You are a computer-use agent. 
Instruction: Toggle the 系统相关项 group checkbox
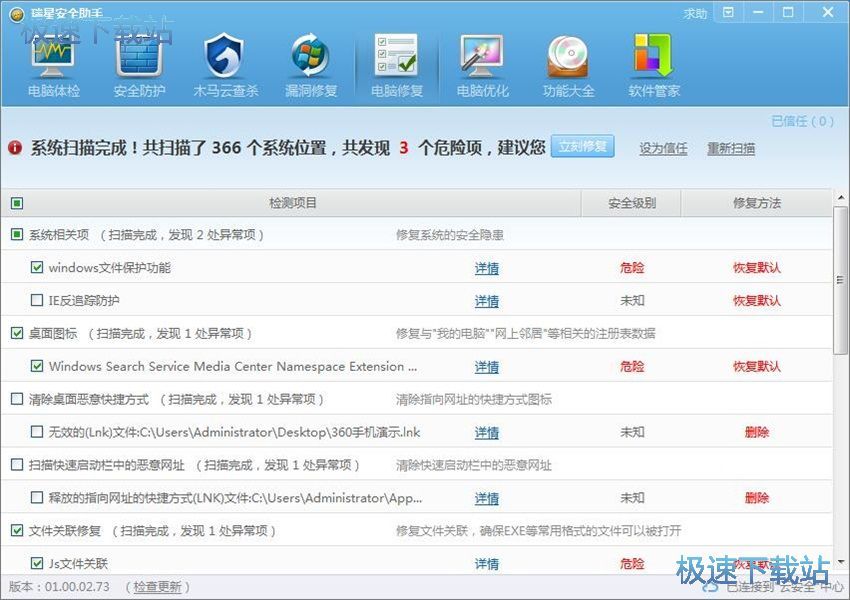tap(17, 234)
